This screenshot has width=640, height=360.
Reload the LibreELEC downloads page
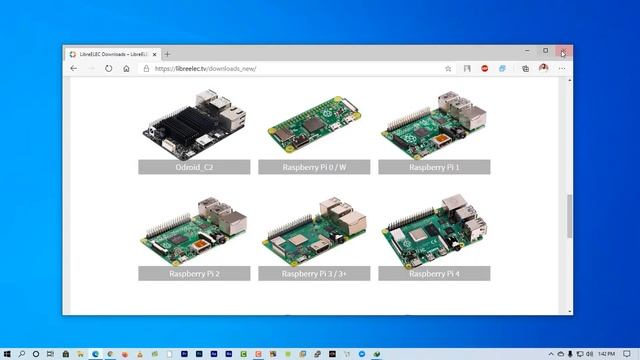click(108, 69)
